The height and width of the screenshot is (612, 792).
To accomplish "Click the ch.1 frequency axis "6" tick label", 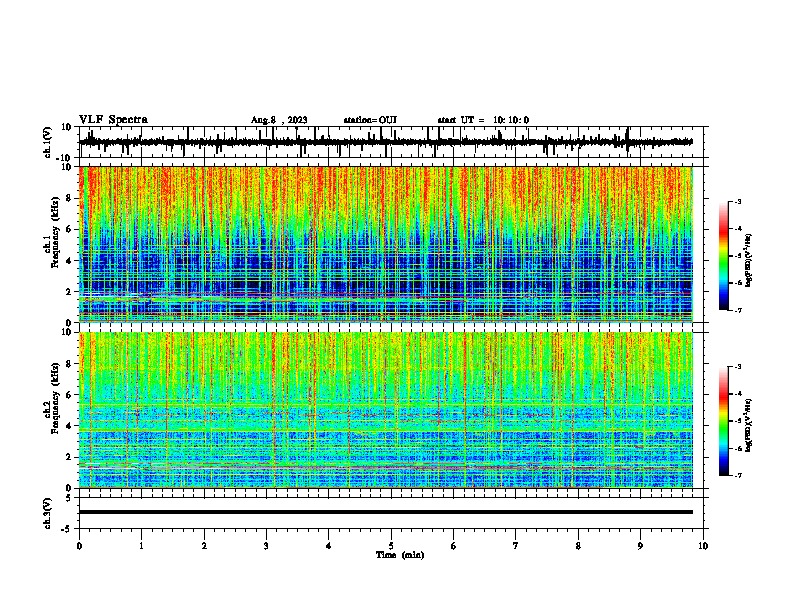I will click(69, 229).
